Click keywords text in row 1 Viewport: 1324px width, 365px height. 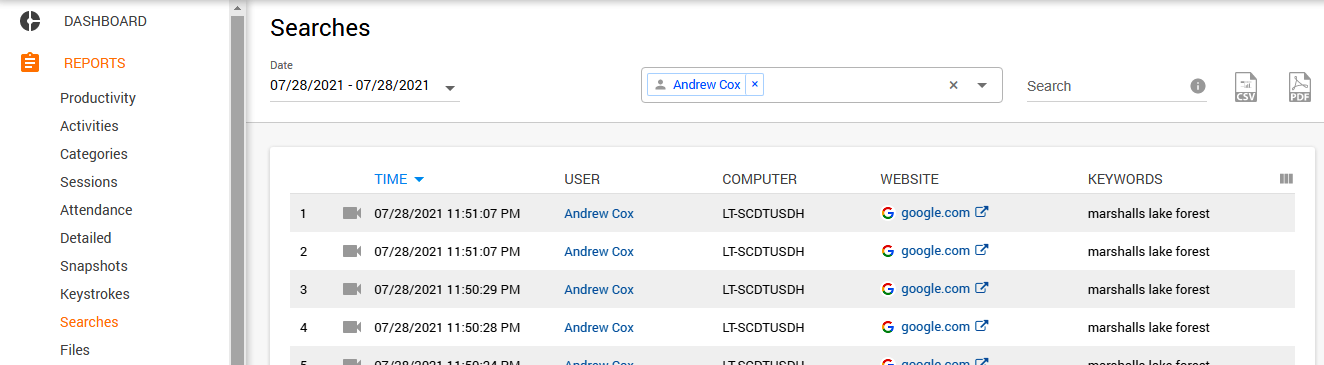(1149, 213)
